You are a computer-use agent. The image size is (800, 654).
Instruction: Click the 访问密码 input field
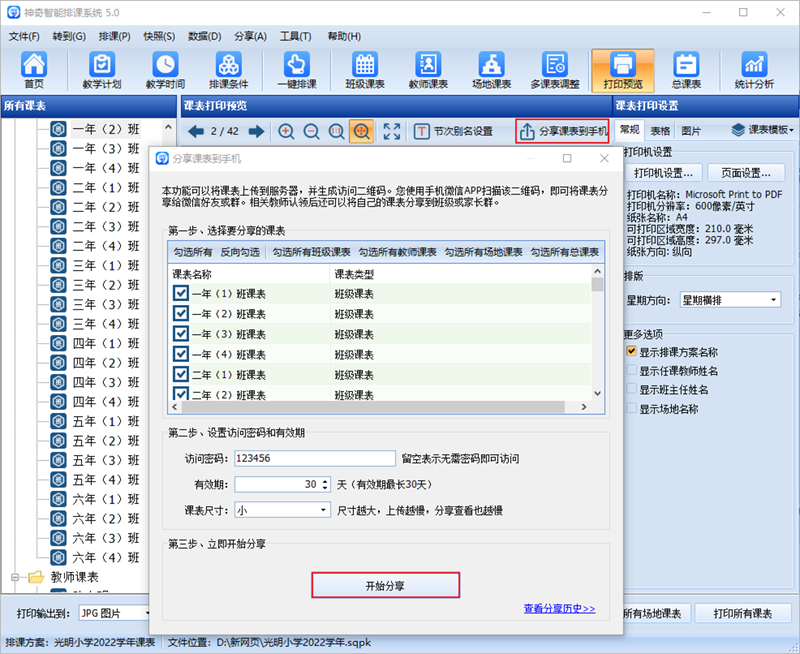(315, 458)
